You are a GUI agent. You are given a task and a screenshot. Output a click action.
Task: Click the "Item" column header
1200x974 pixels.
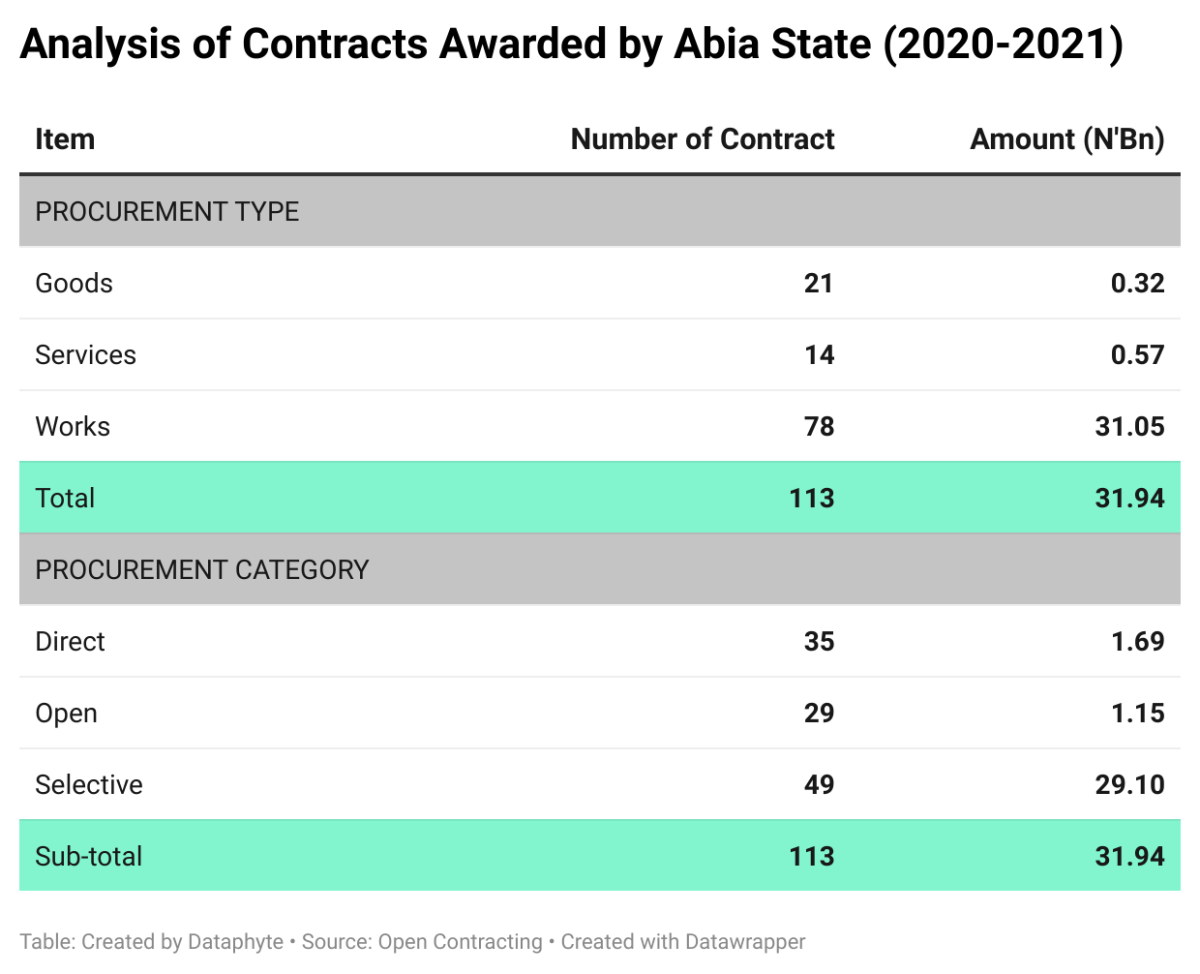click(x=65, y=140)
